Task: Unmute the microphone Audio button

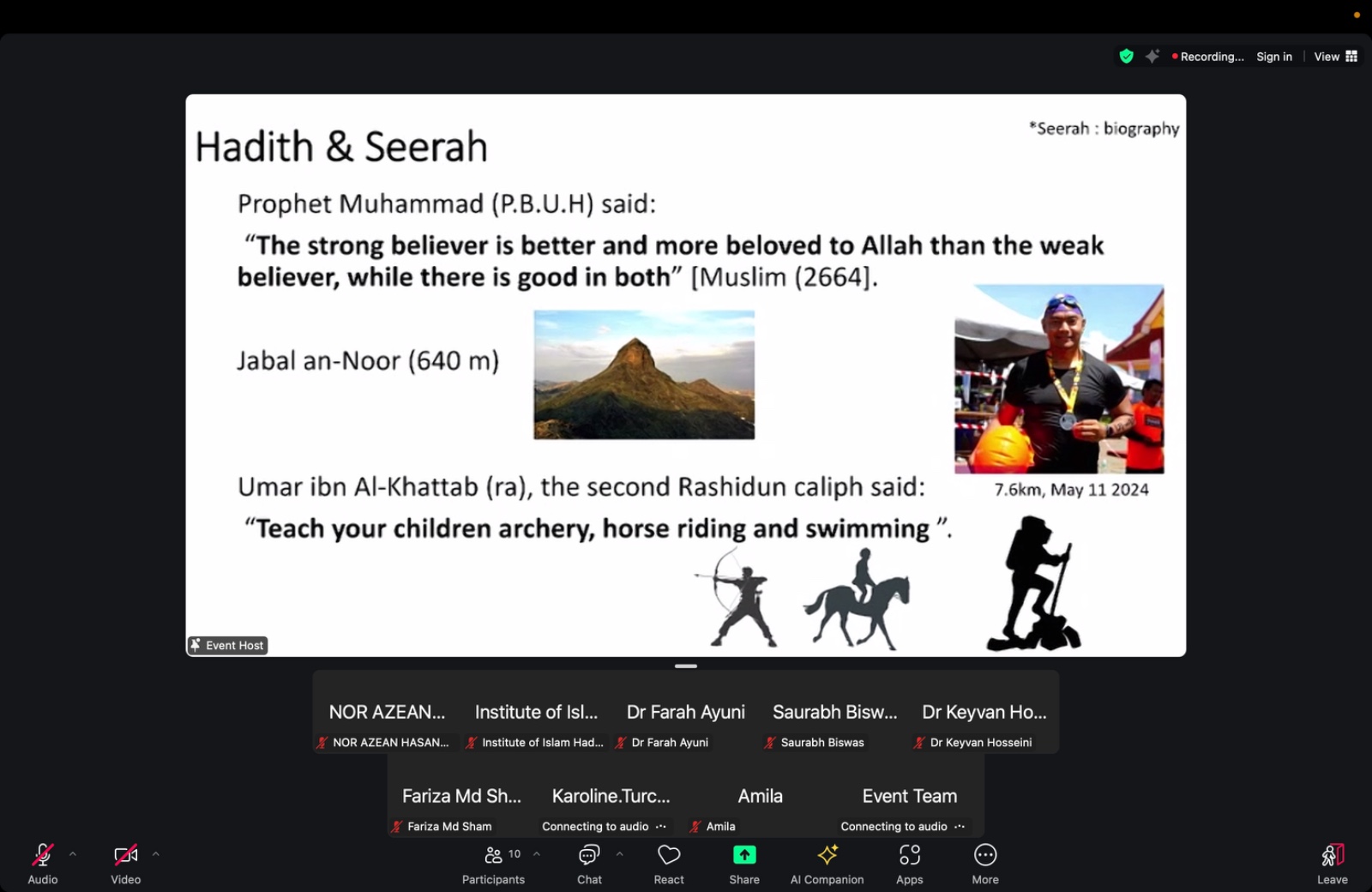Action: 42,863
